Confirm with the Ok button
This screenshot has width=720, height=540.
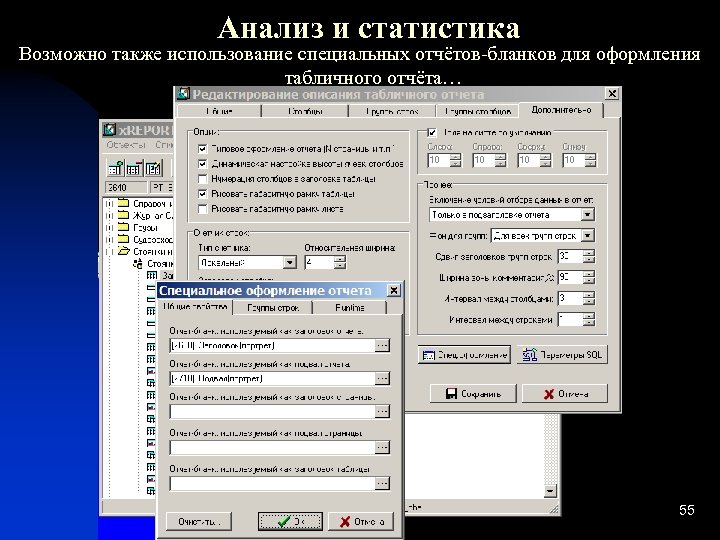290,522
